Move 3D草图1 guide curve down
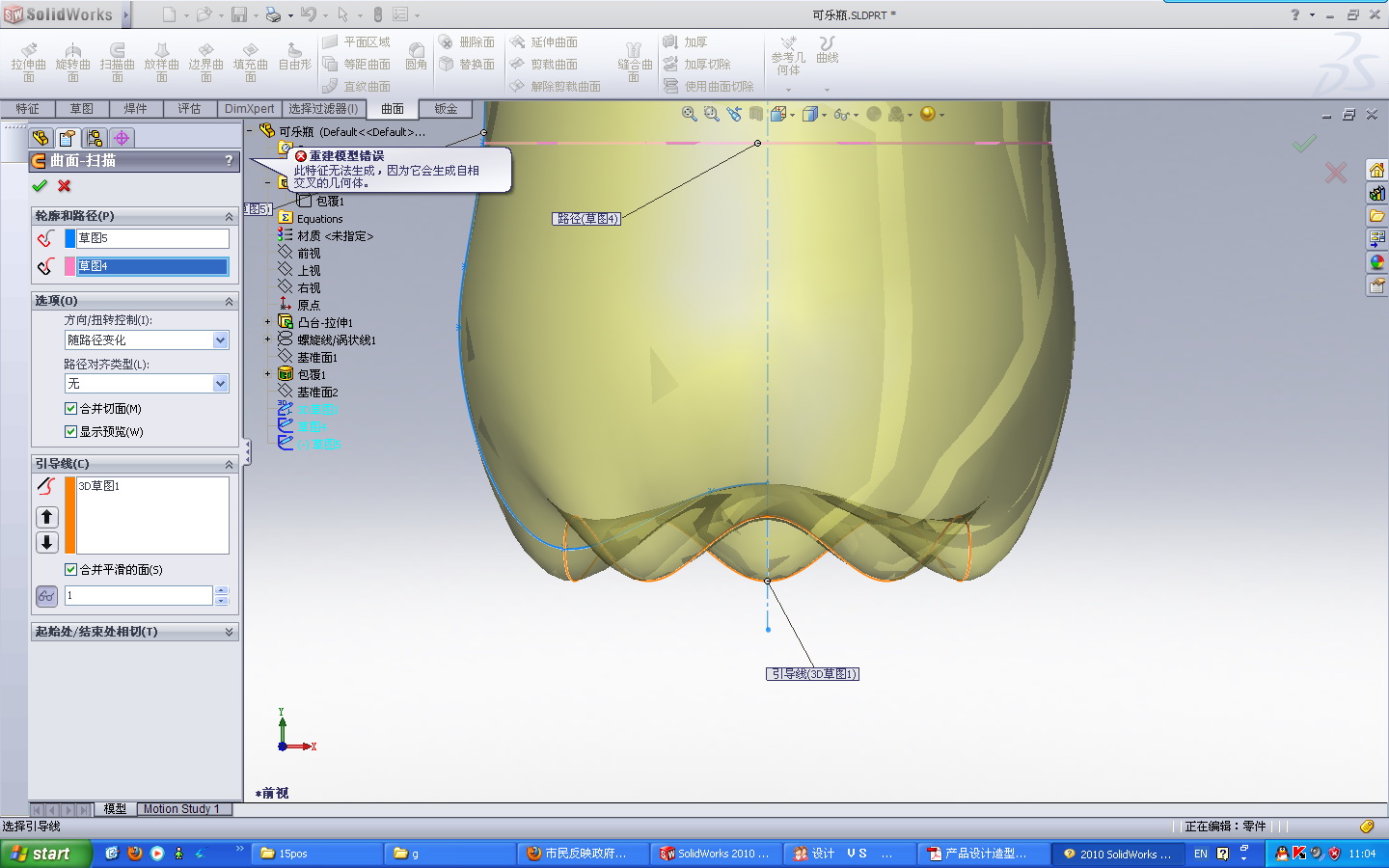This screenshot has width=1389, height=868. (x=47, y=542)
